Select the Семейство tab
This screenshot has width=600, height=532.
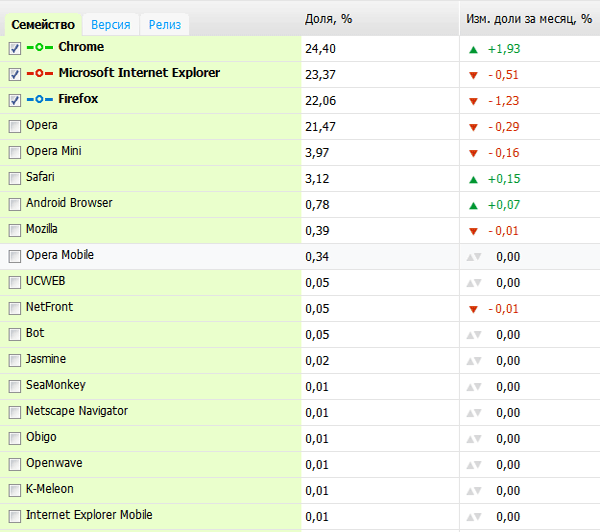pyautogui.click(x=43, y=24)
